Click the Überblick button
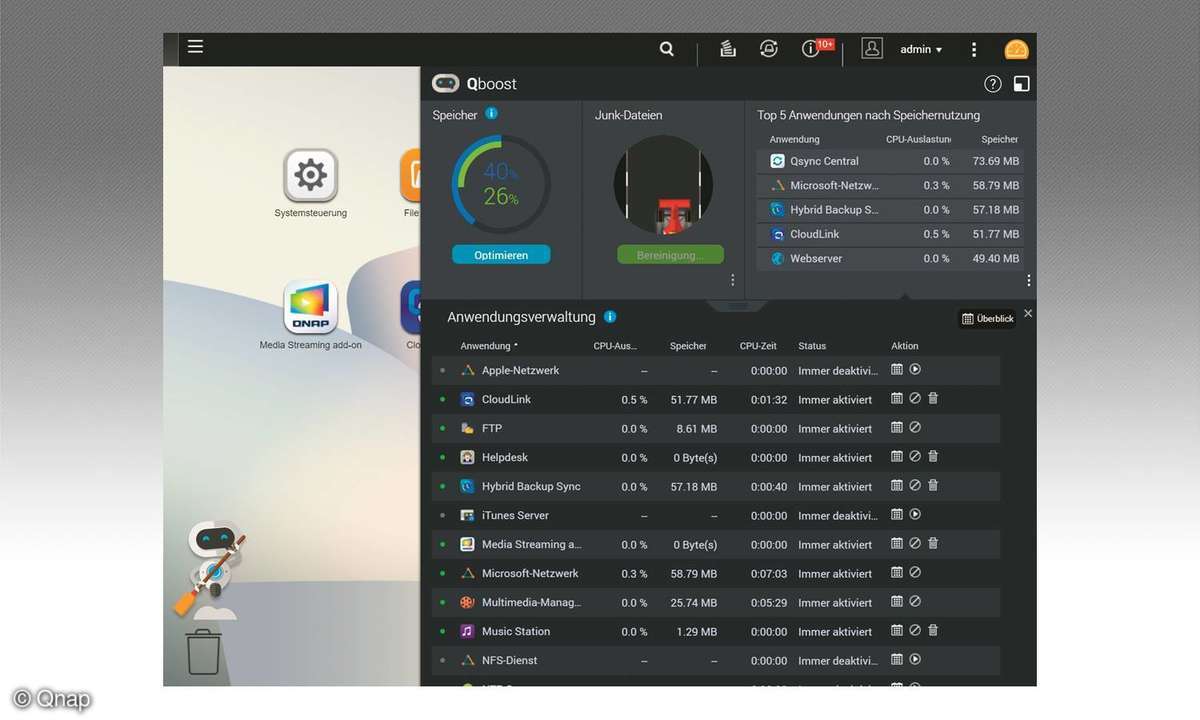Viewport: 1200px width, 720px height. (987, 319)
